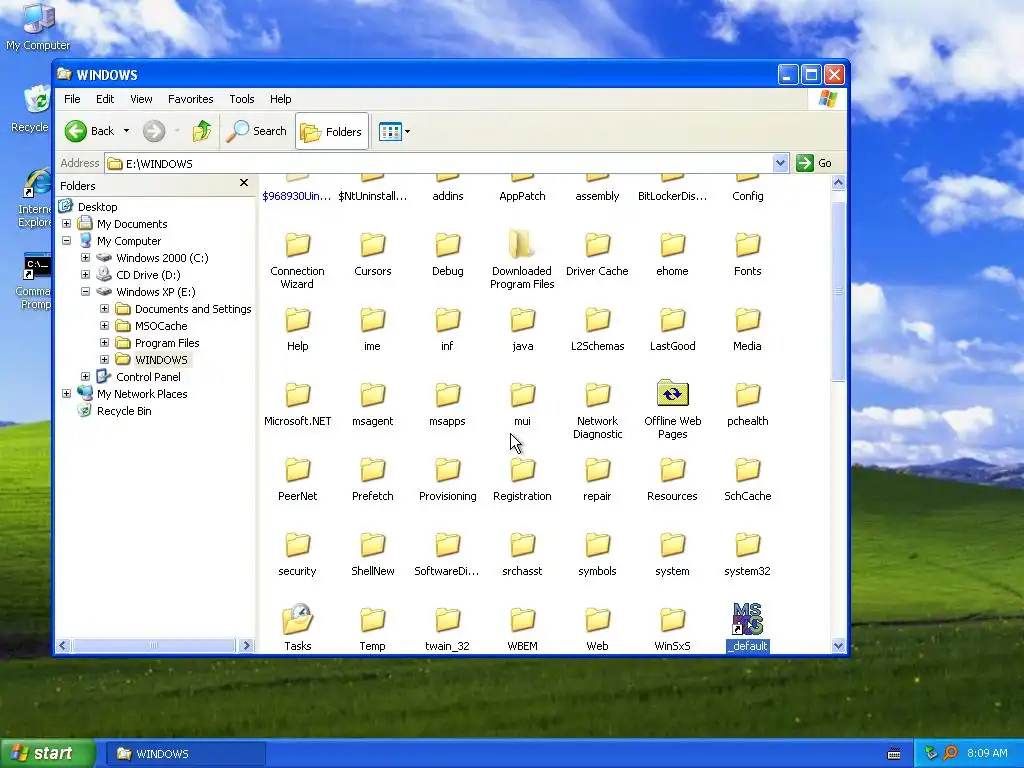This screenshot has height=768, width=1024.
Task: Expand Windows 2000 (C:) drive
Action: (86, 257)
